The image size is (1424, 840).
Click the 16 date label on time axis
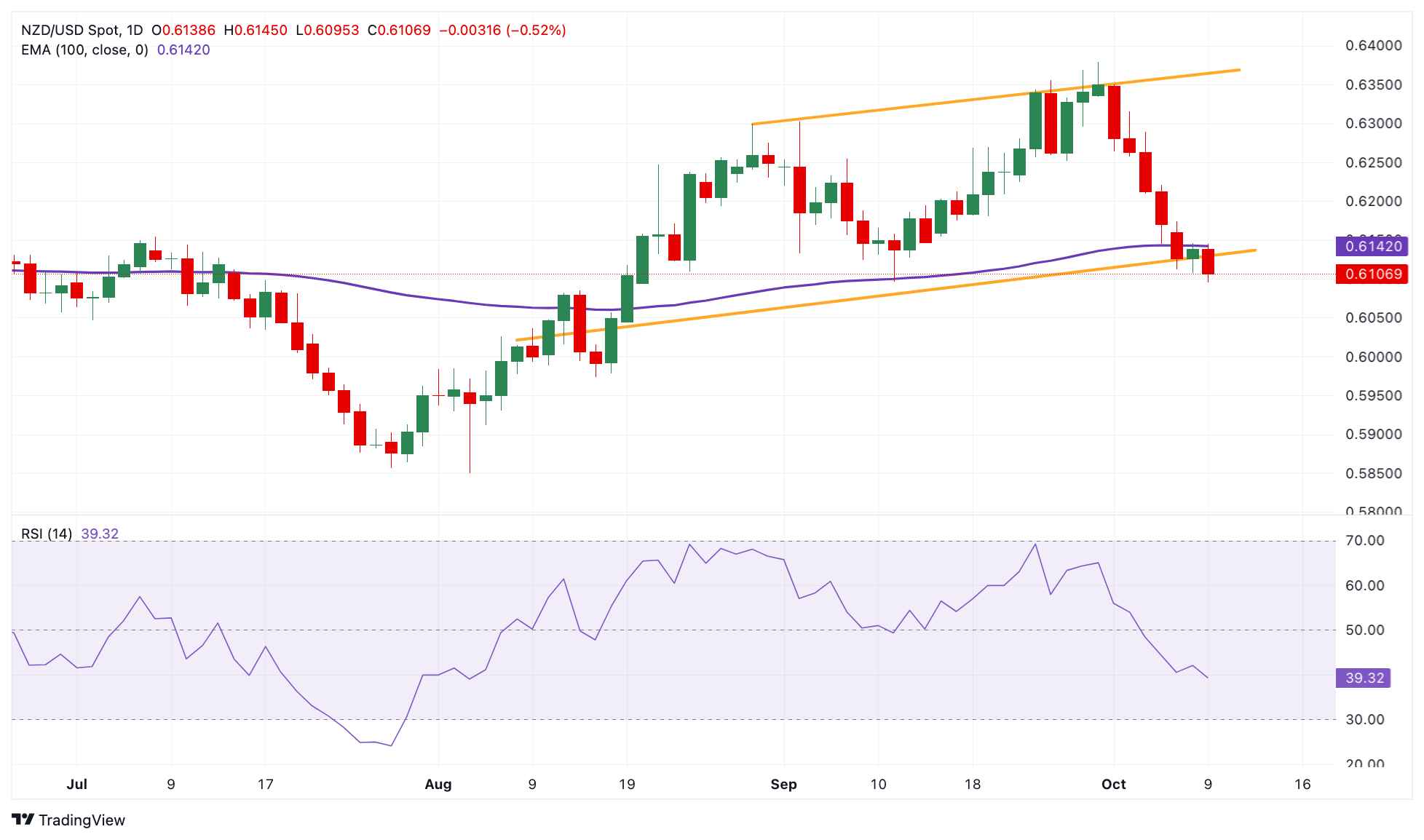(x=1302, y=784)
